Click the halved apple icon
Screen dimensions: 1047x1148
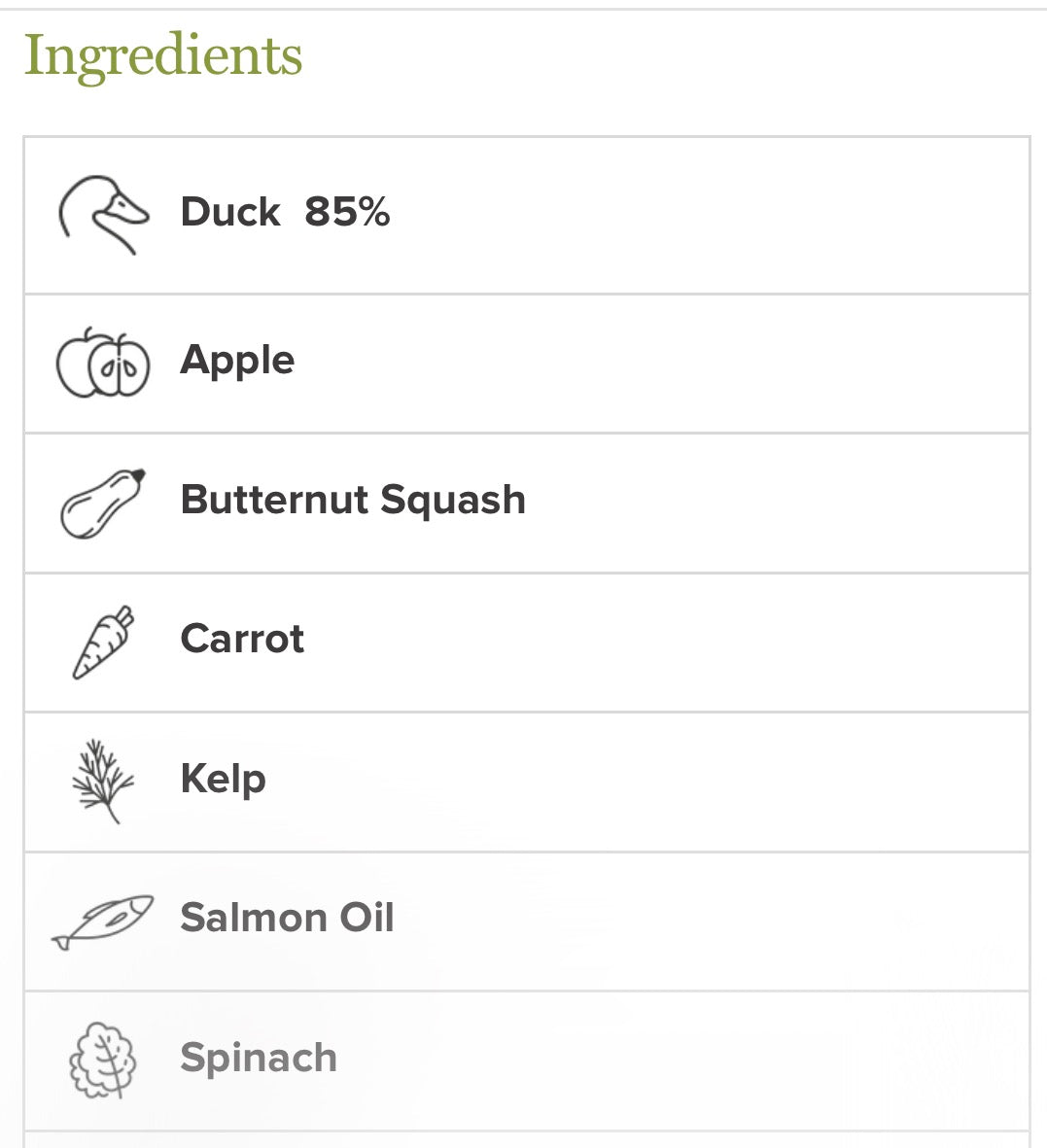point(103,364)
